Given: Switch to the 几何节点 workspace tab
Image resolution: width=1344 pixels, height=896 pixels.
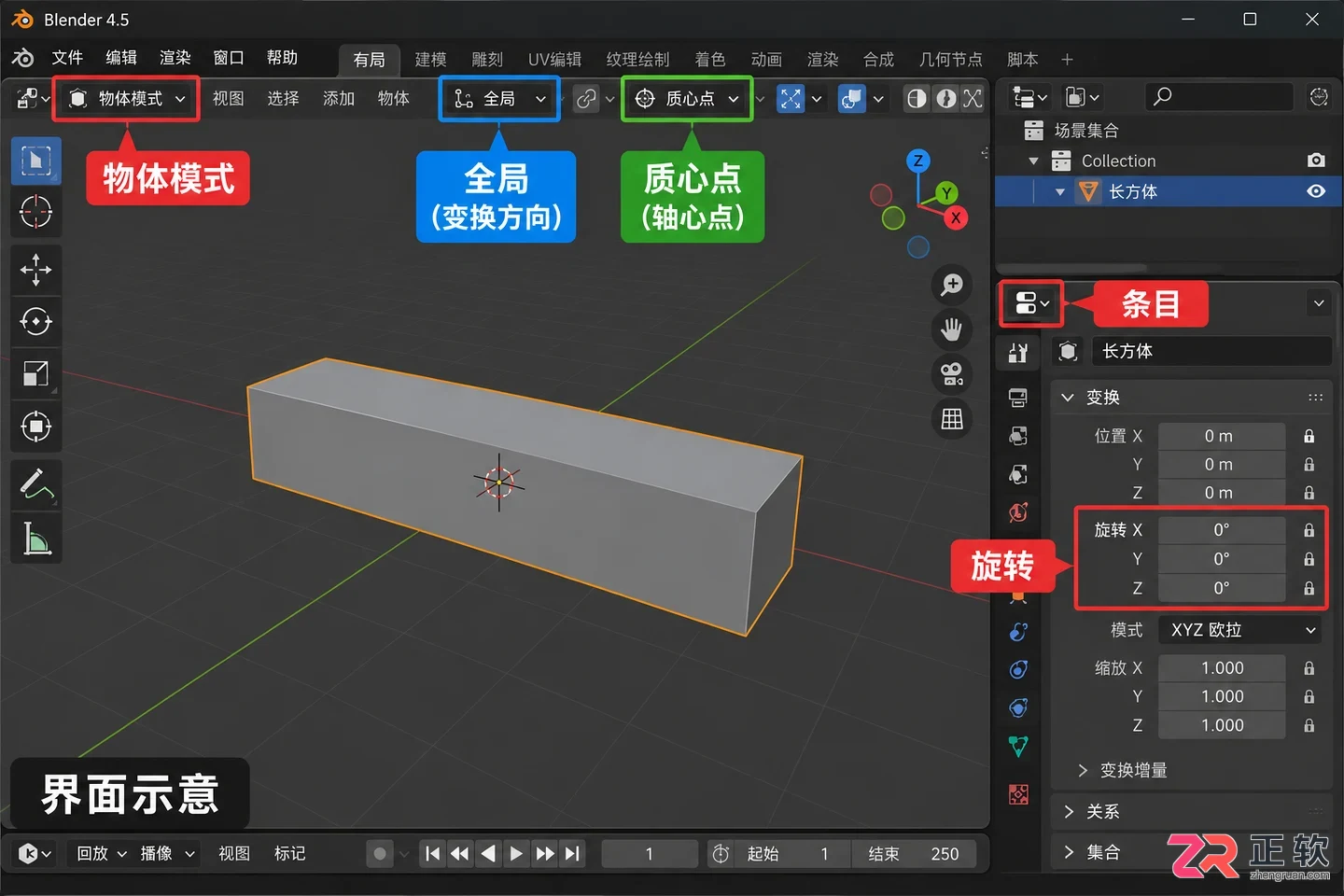Looking at the screenshot, I should [x=950, y=60].
